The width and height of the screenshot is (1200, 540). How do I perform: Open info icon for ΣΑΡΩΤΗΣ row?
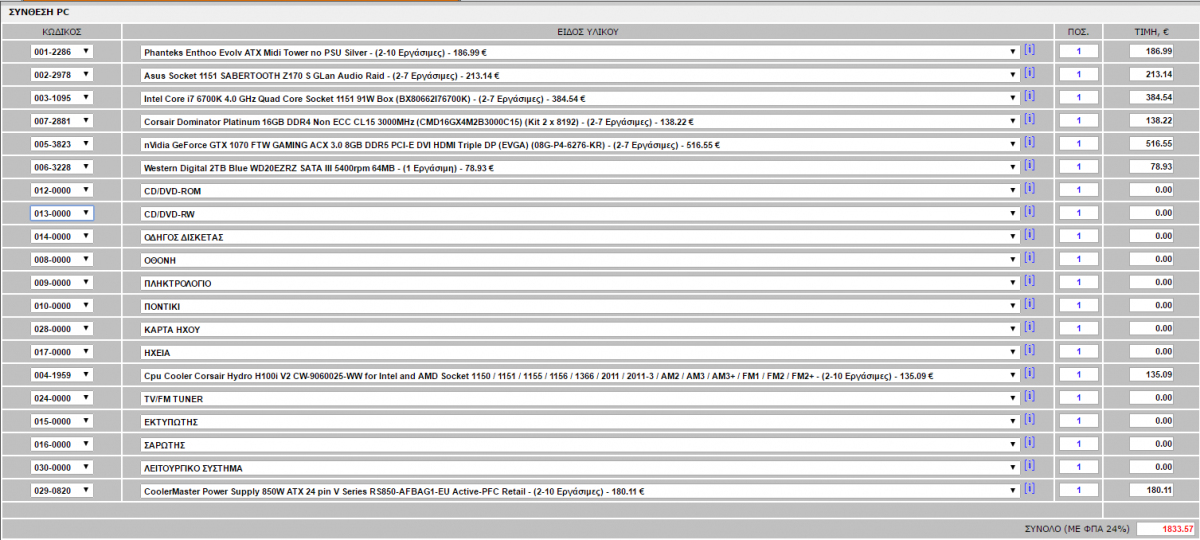pos(1029,442)
